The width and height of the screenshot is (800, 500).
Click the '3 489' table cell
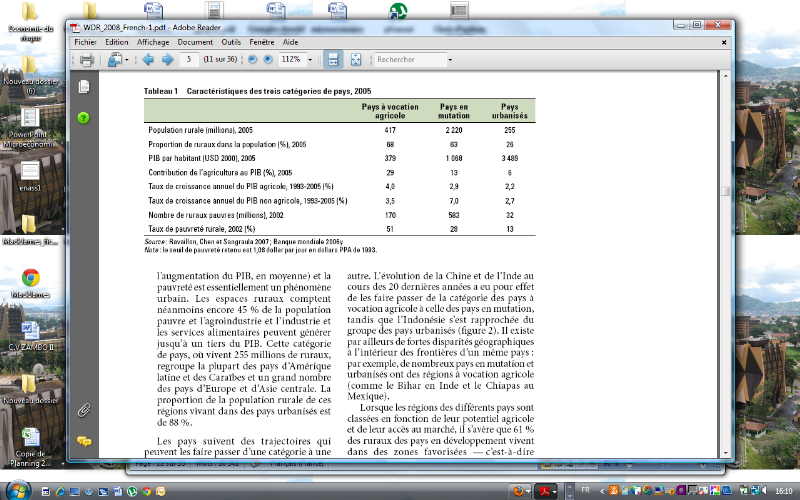[x=510, y=158]
